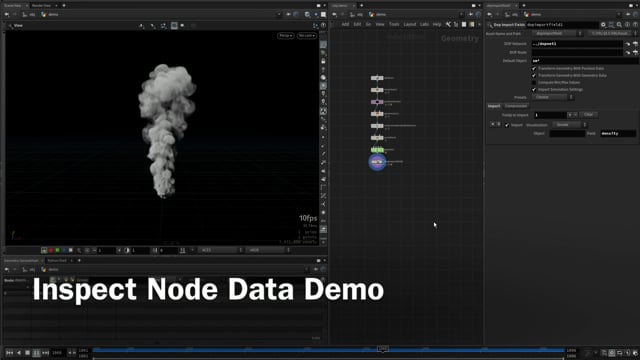Open the No cam dropdown in viewport
Viewport: 640px width, 360px height.
tap(307, 36)
